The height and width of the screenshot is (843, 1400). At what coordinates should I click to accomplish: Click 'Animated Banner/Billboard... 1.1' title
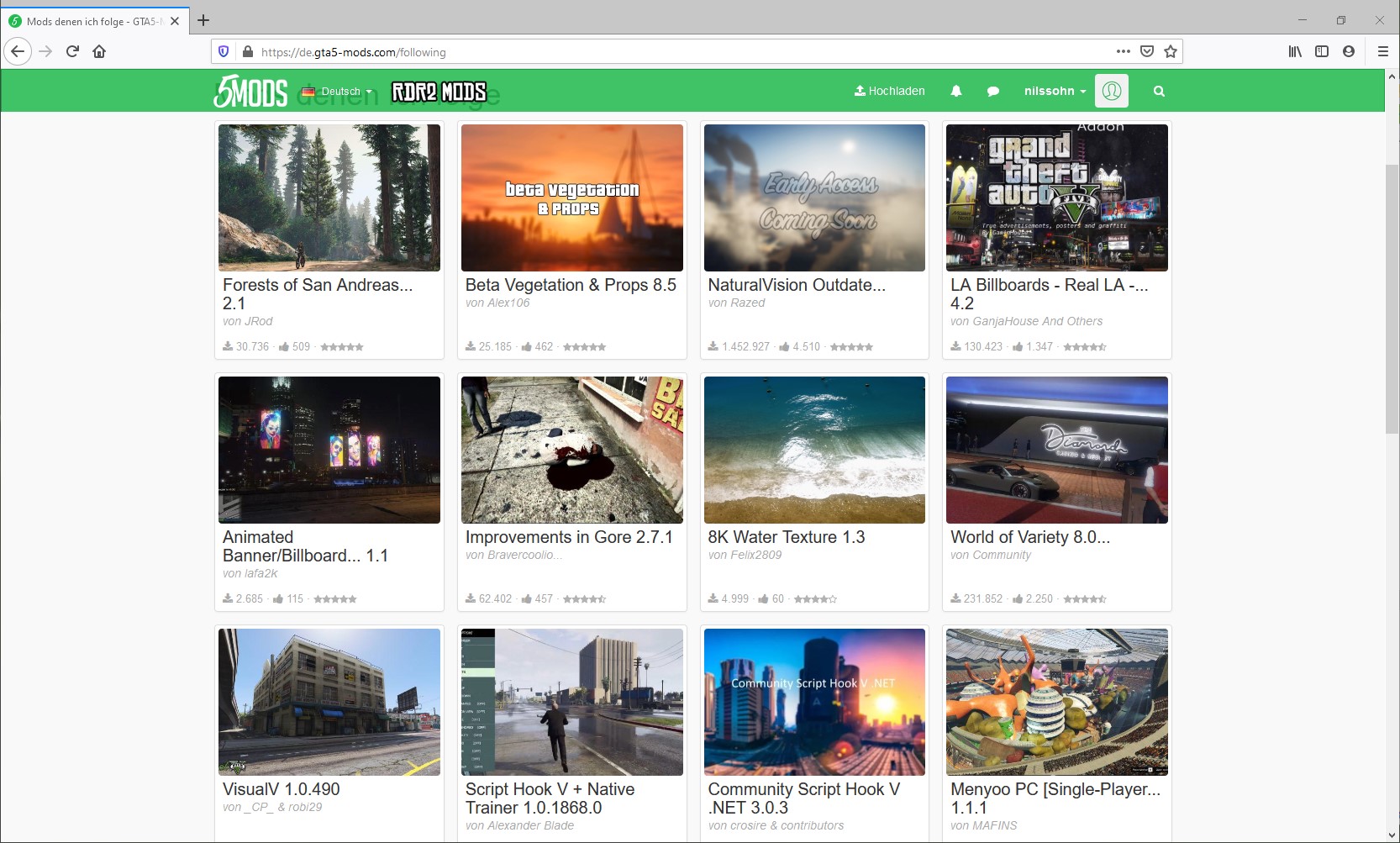pos(305,546)
